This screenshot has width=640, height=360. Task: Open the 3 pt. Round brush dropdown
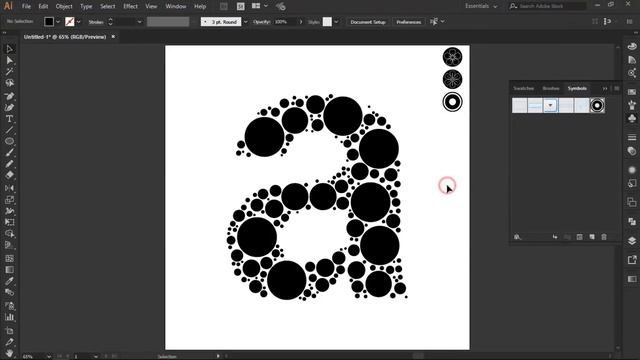pyautogui.click(x=245, y=22)
